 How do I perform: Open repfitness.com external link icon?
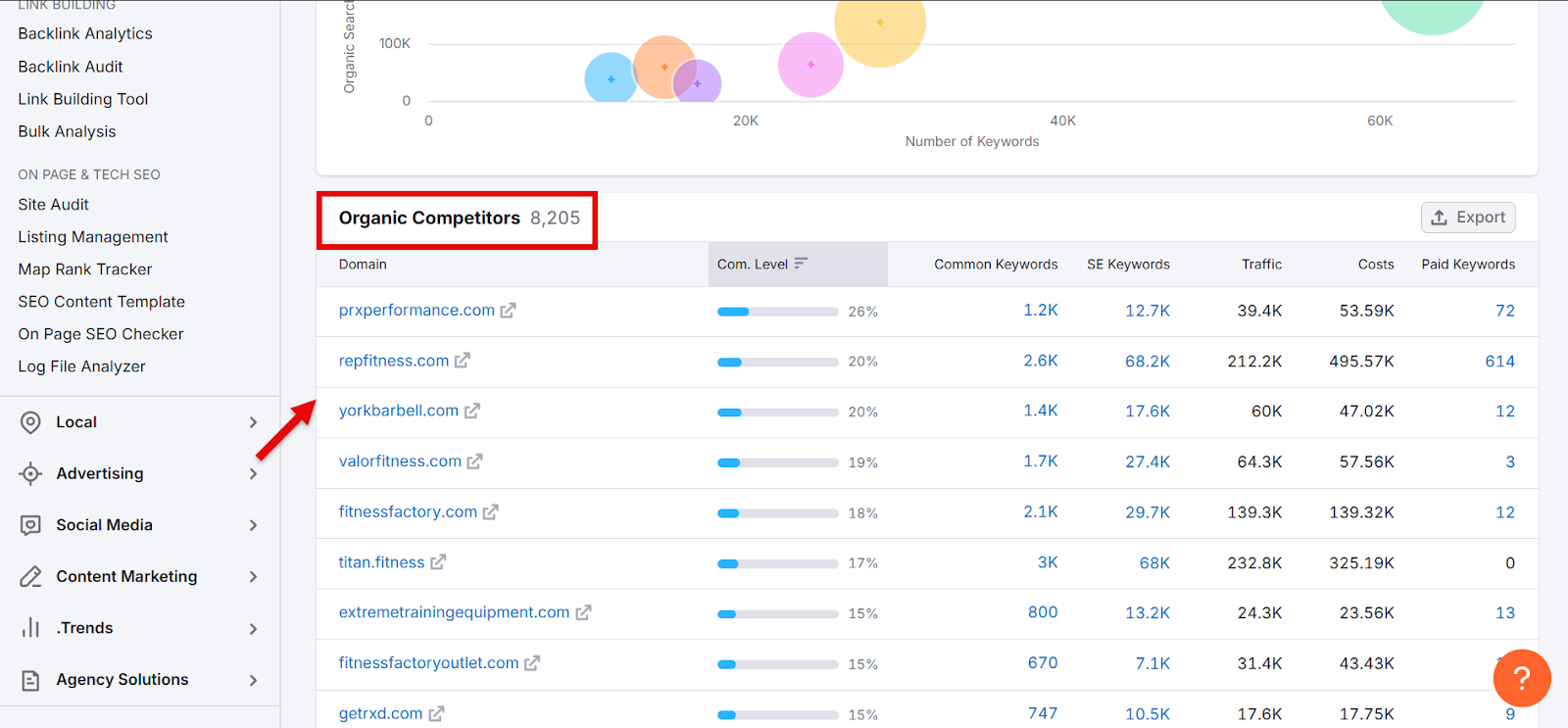coord(462,361)
